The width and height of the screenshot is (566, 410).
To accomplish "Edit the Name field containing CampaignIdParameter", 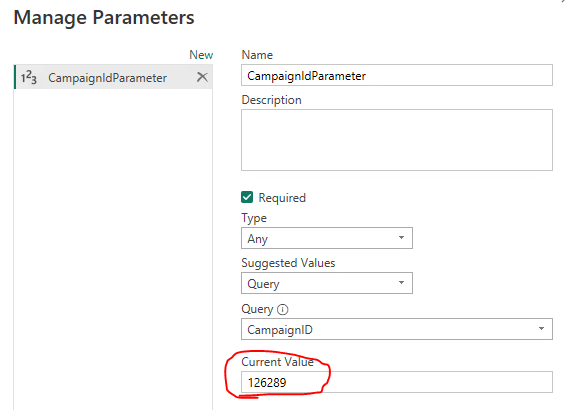I will (x=397, y=75).
